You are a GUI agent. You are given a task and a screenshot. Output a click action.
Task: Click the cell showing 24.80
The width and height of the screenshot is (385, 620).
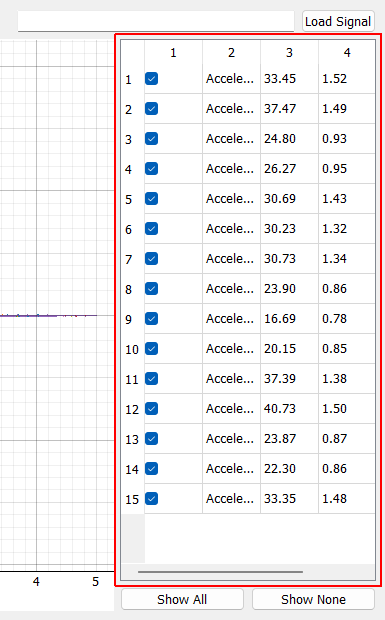(x=289, y=139)
